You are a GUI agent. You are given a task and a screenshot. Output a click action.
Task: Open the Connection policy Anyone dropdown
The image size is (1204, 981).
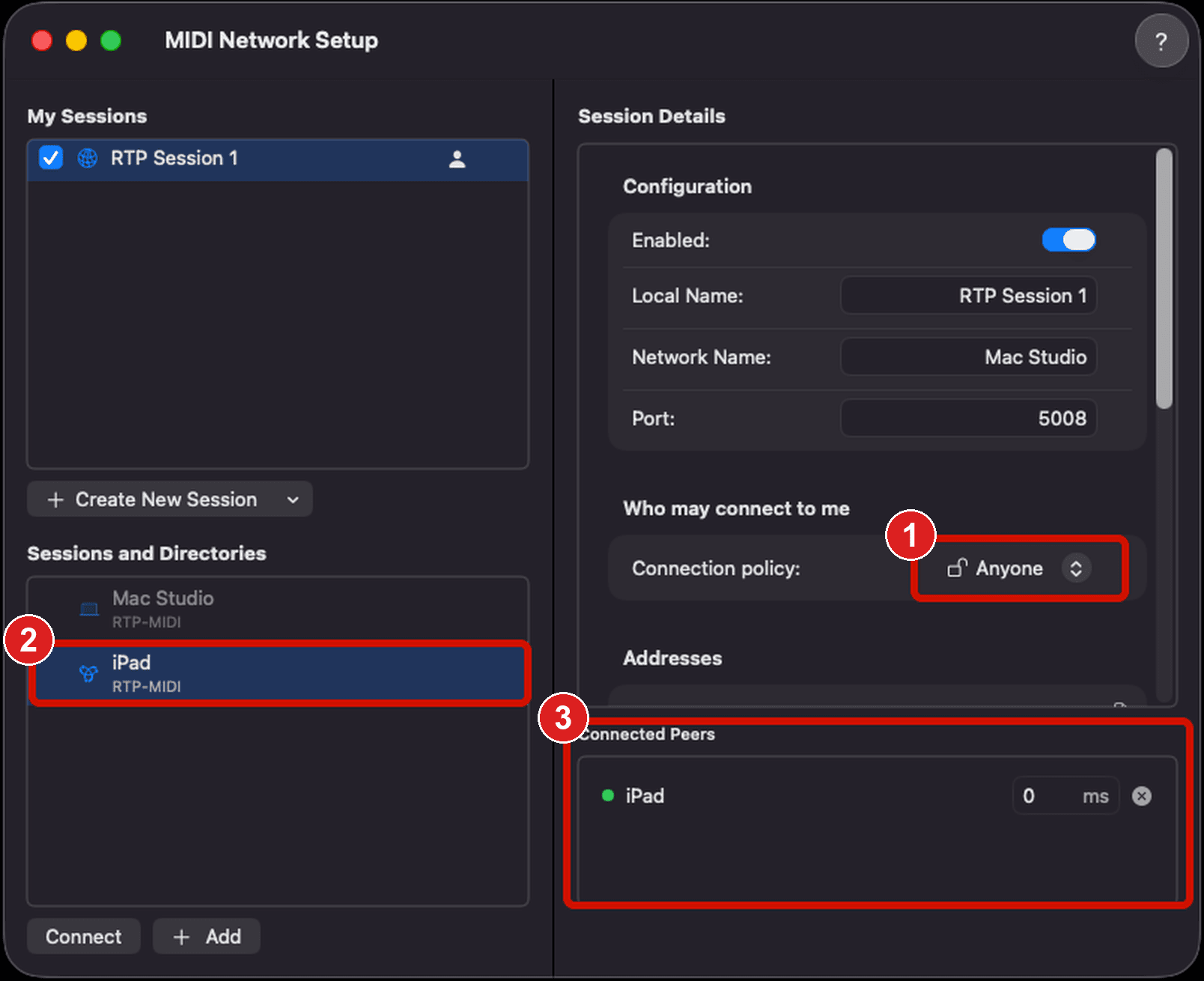pos(1019,568)
